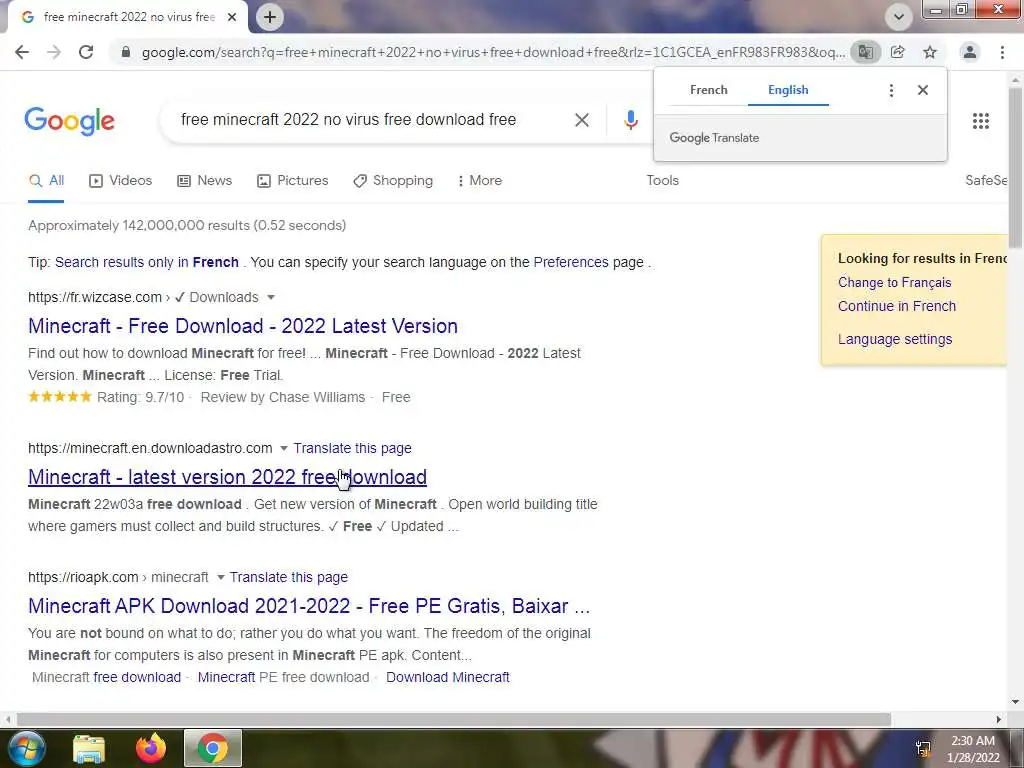The image size is (1024, 768).
Task: Switch to the Pictures results tab
Action: pyautogui.click(x=293, y=180)
